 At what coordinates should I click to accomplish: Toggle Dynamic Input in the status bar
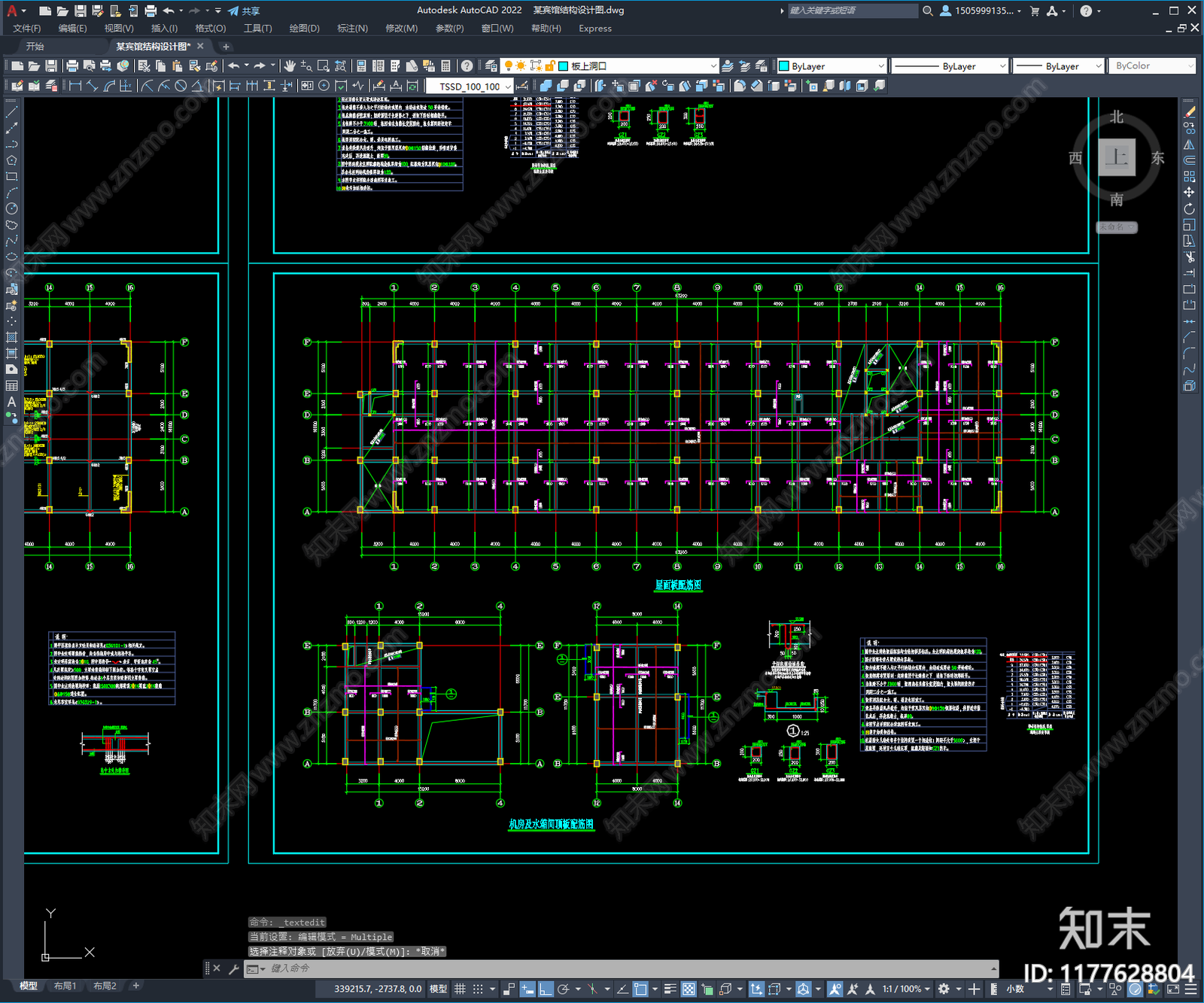click(x=528, y=989)
